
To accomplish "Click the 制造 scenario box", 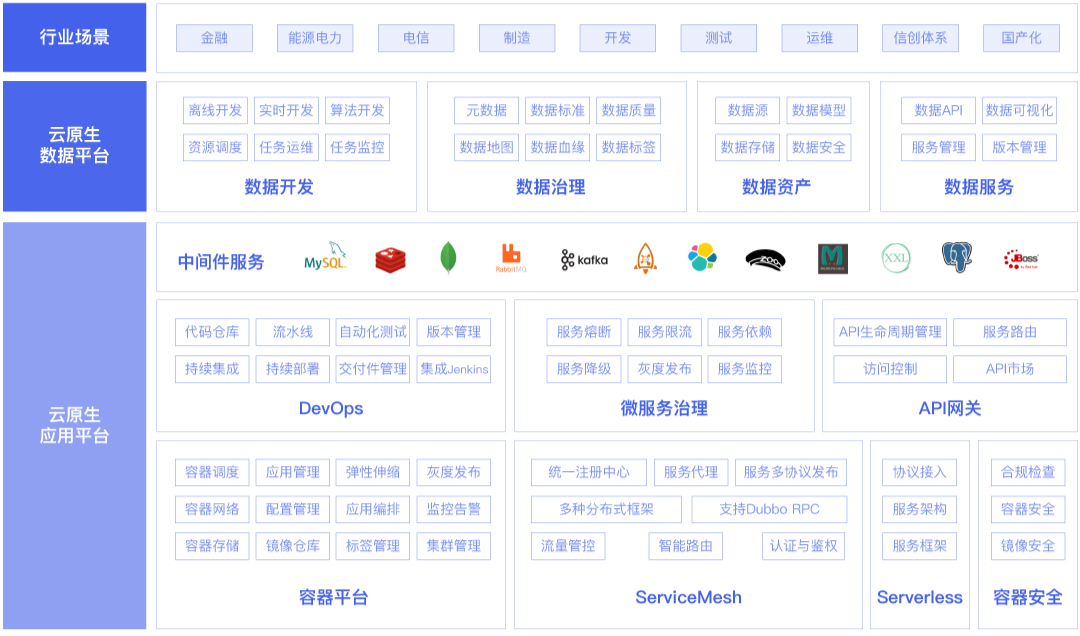I will coord(517,38).
